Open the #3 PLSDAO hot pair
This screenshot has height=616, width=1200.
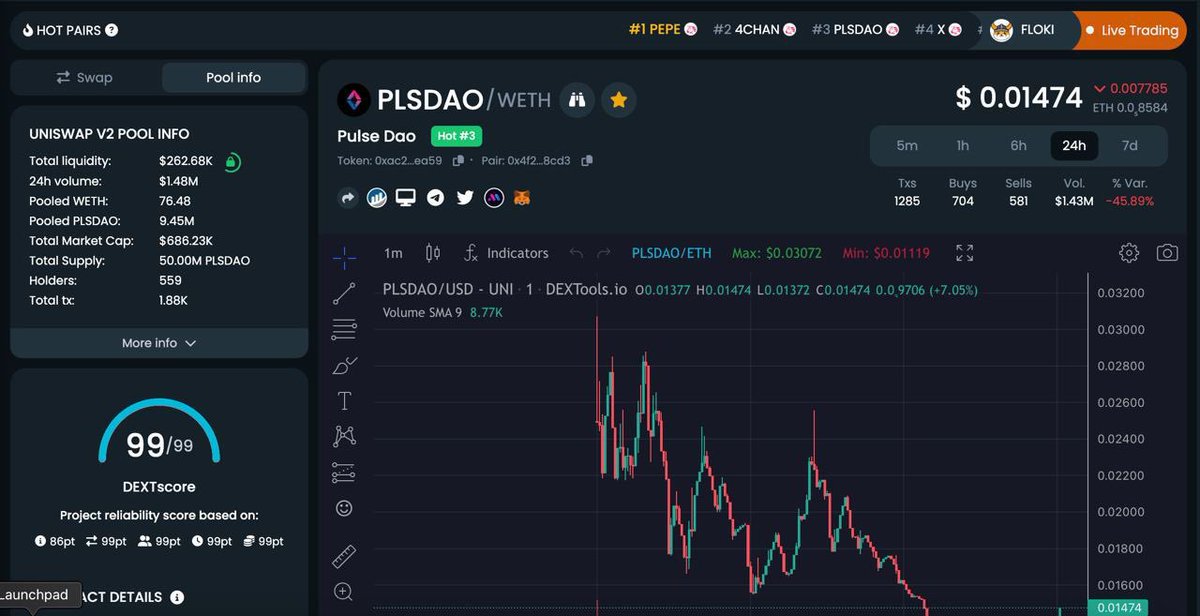(x=854, y=30)
